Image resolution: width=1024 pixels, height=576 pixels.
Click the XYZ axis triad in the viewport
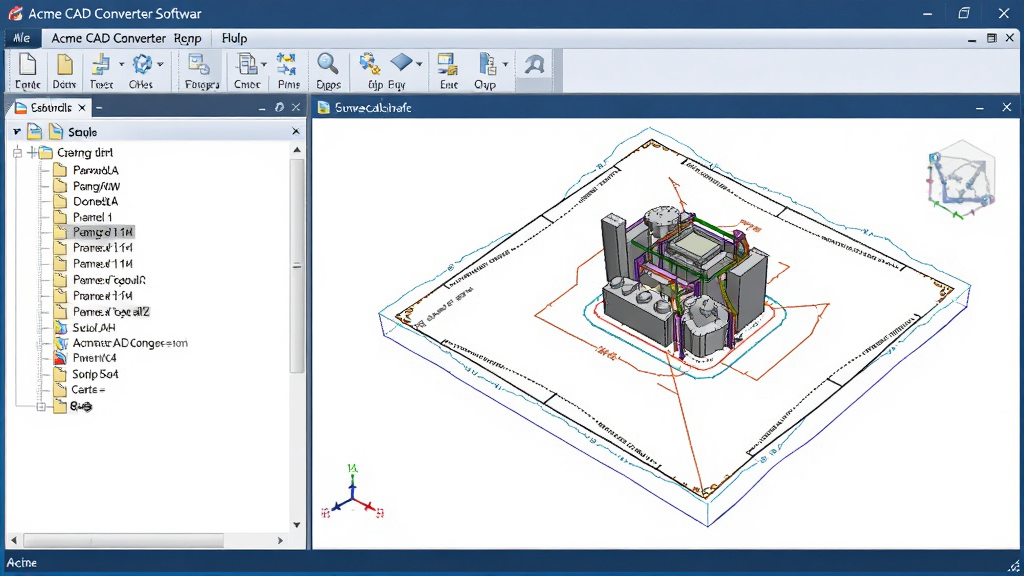[353, 493]
